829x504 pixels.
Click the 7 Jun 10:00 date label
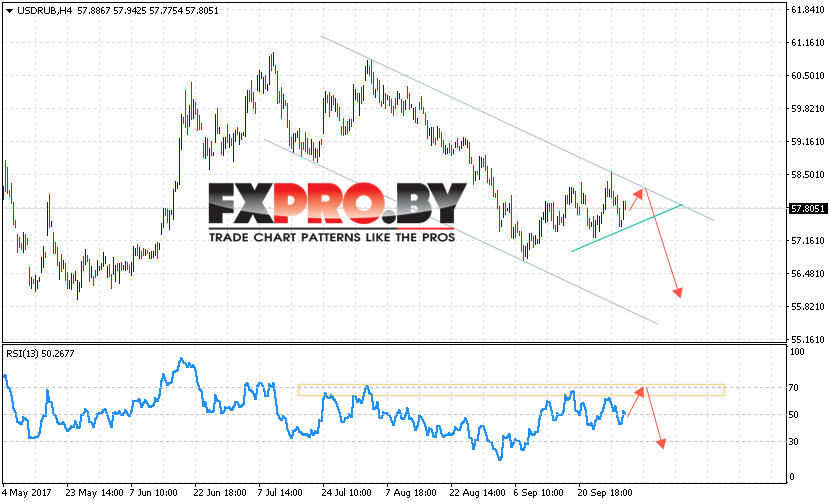click(153, 493)
